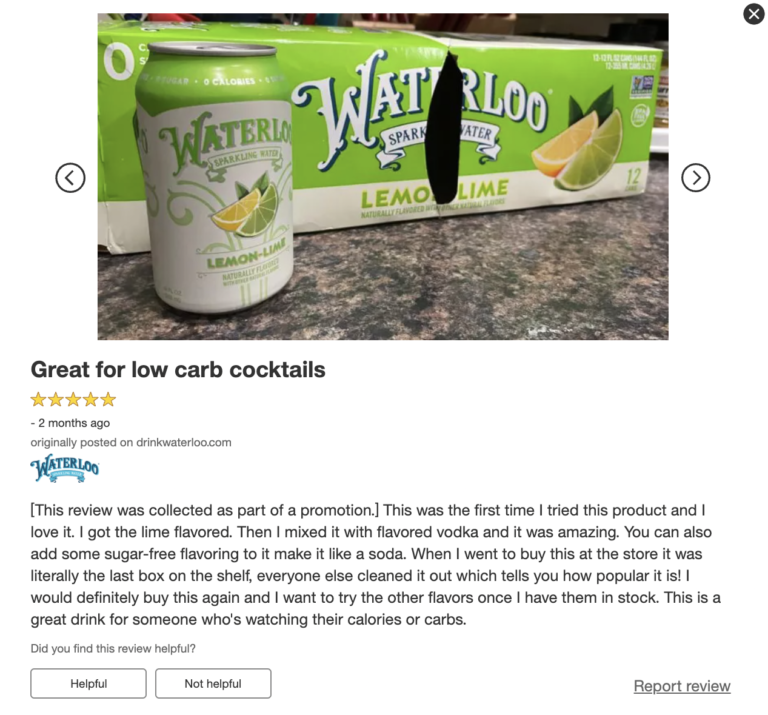Click the first gold rating star
The width and height of the screenshot is (768, 715).
point(38,400)
